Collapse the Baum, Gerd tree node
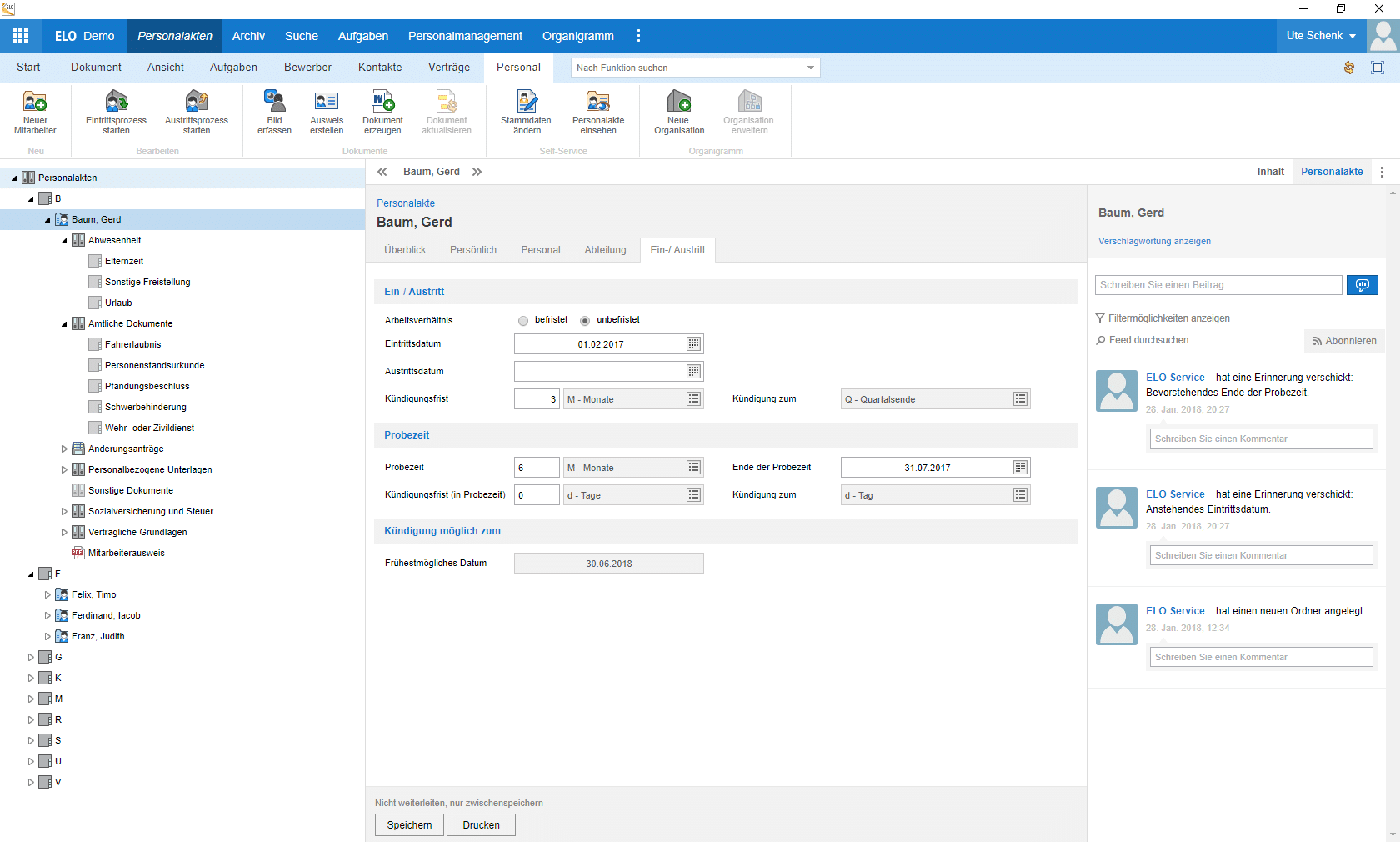 47,220
